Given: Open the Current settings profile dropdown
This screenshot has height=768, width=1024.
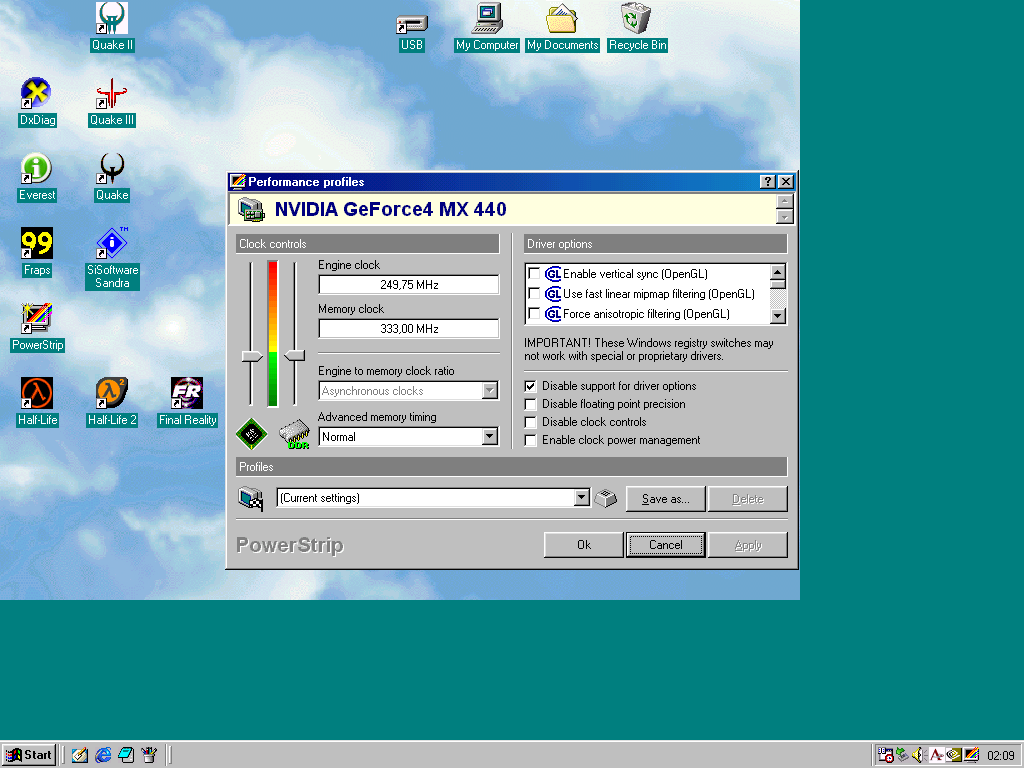Looking at the screenshot, I should pos(582,498).
